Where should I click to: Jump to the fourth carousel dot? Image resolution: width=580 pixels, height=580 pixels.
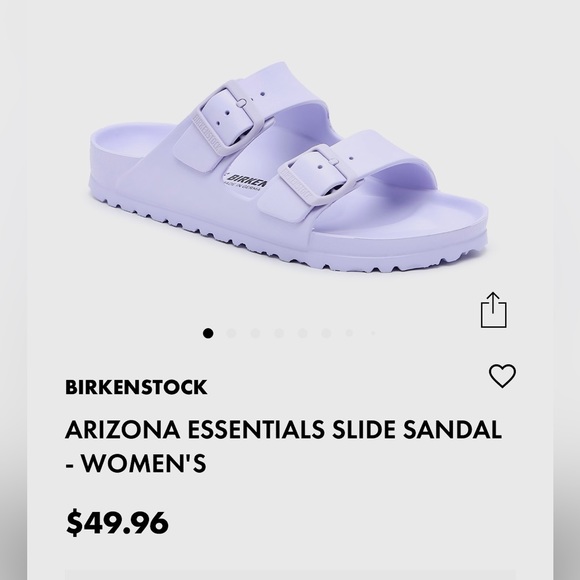point(279,333)
